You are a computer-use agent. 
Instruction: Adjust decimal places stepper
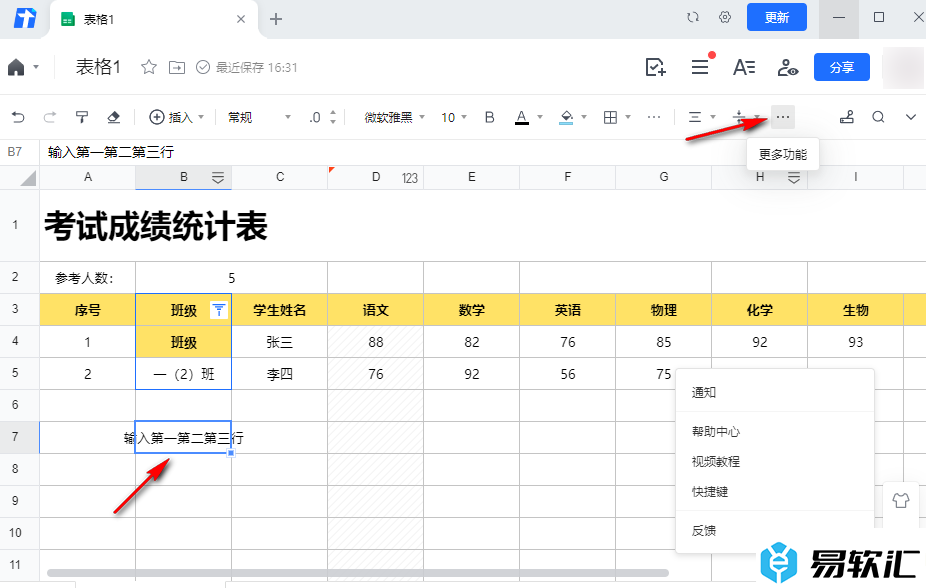click(333, 117)
